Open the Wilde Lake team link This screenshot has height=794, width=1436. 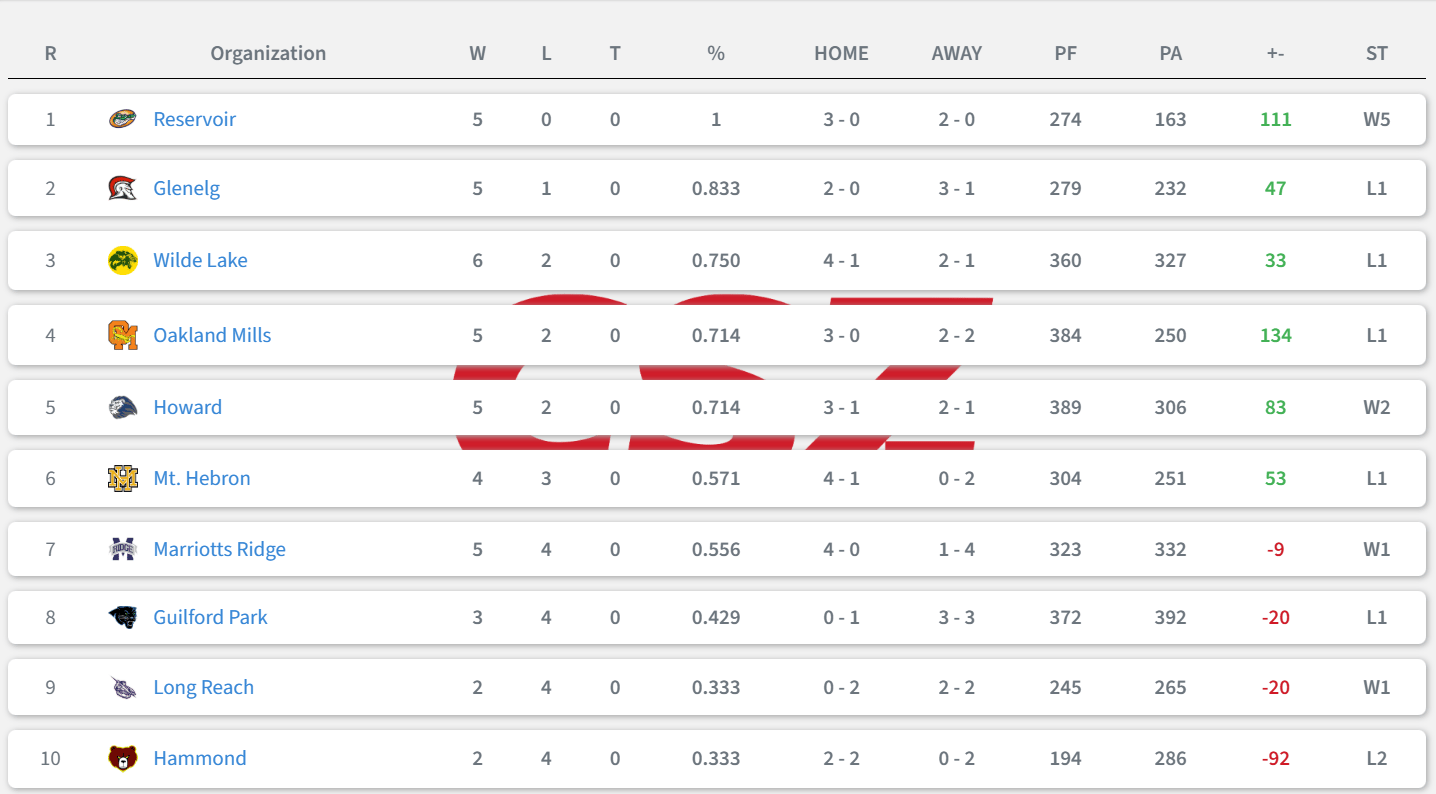click(200, 260)
